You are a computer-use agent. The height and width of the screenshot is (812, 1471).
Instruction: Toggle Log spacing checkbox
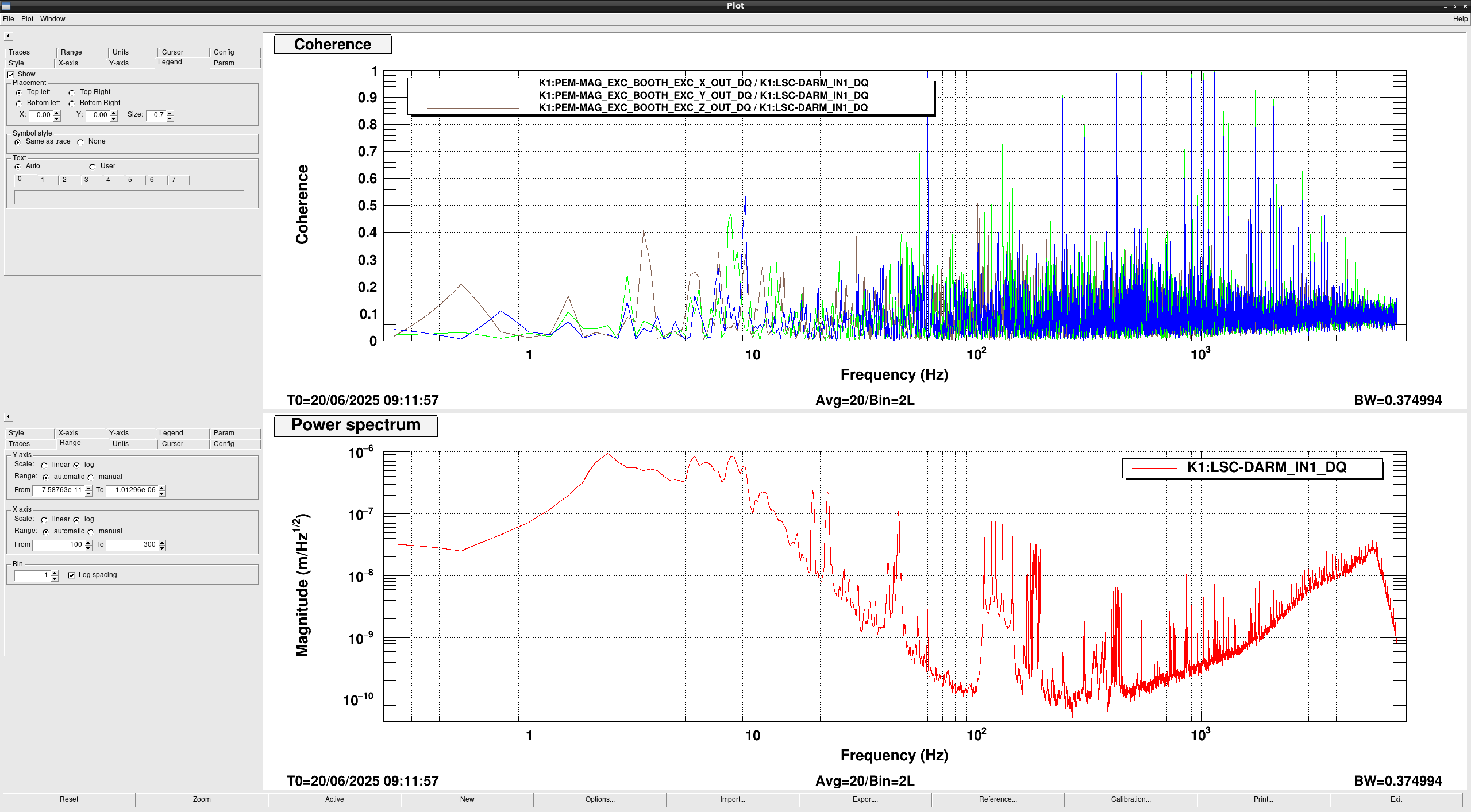pos(71,575)
